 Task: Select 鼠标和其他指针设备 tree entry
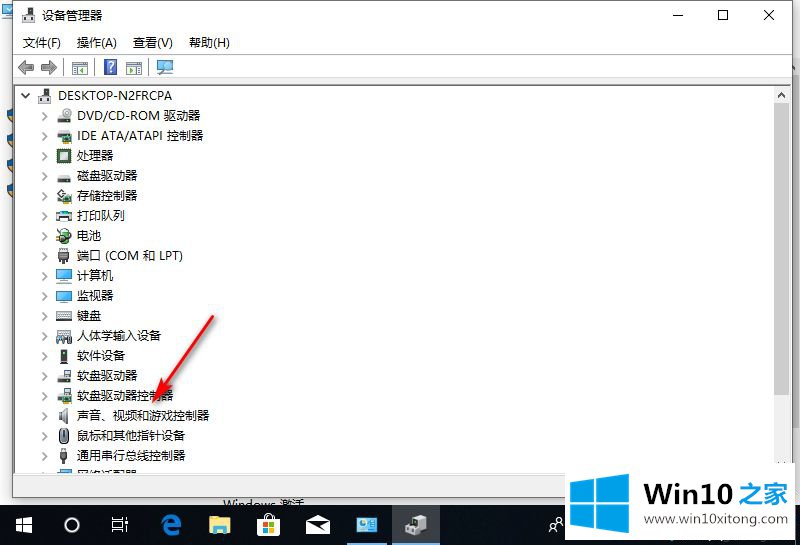[130, 436]
